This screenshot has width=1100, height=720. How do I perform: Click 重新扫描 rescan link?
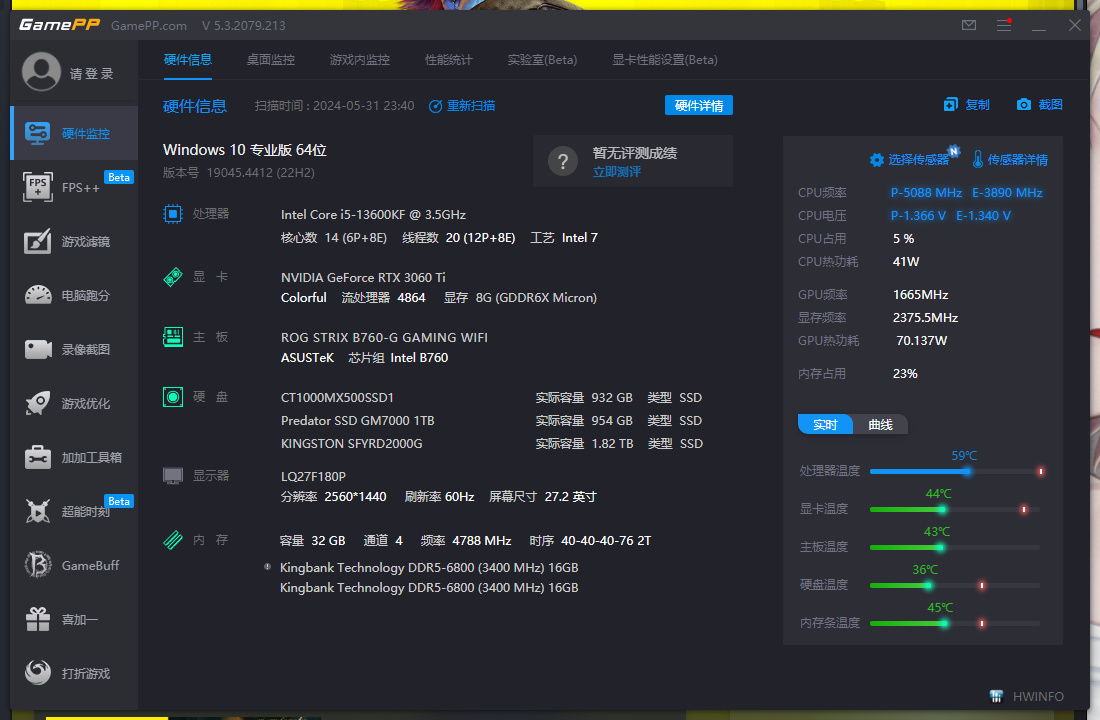[x=462, y=106]
